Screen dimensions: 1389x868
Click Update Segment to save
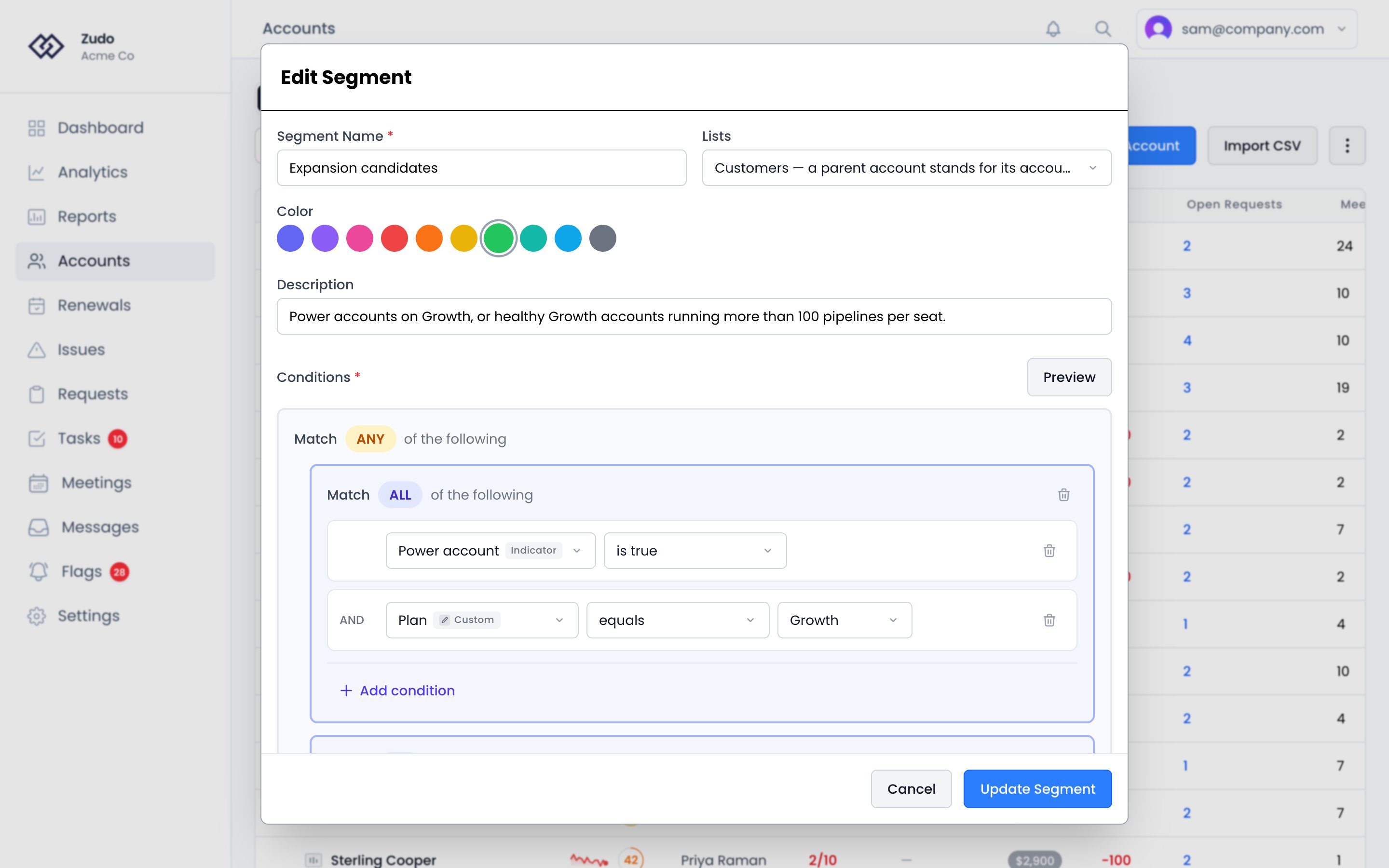click(1037, 789)
